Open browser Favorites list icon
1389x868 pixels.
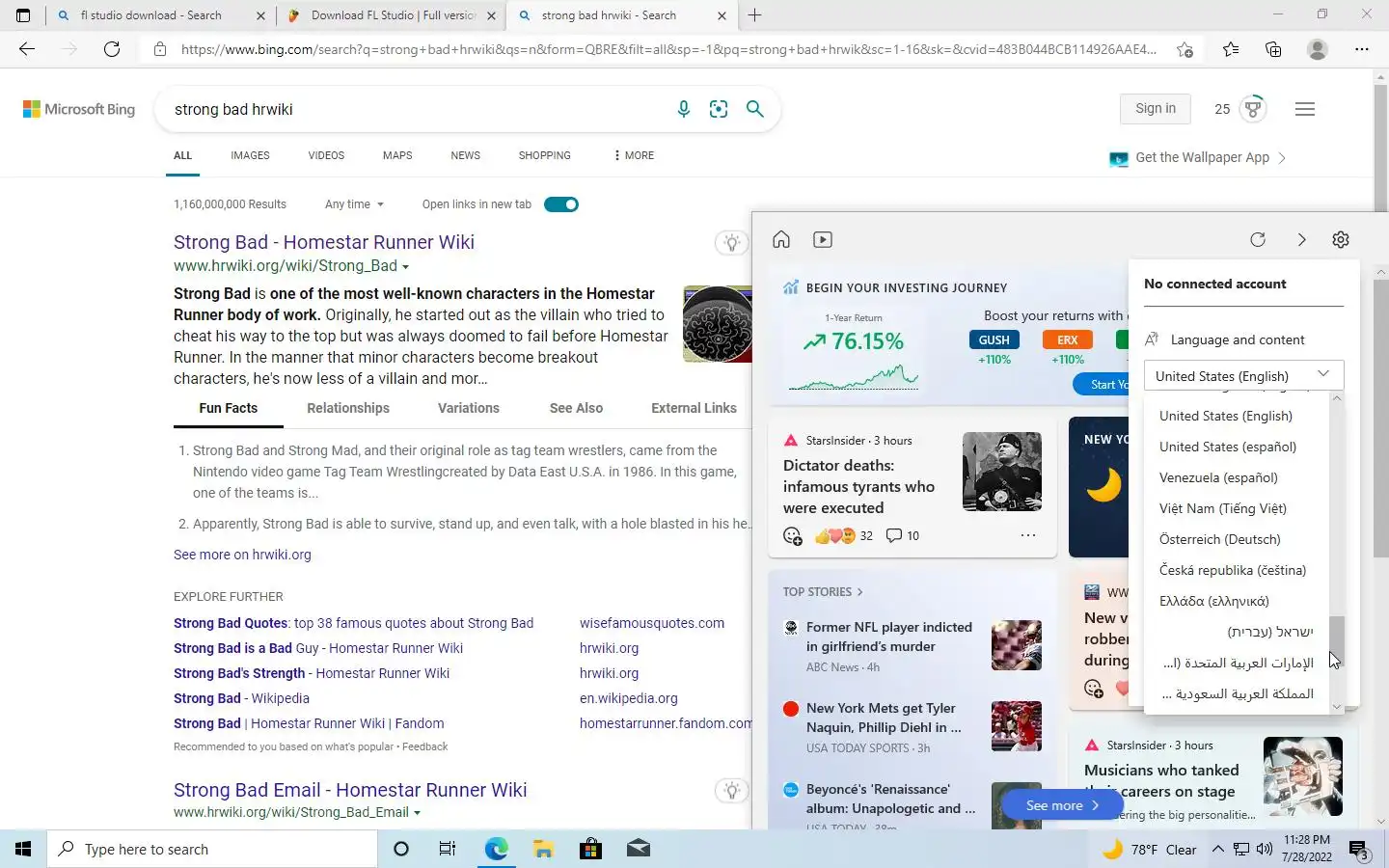pos(1231,49)
